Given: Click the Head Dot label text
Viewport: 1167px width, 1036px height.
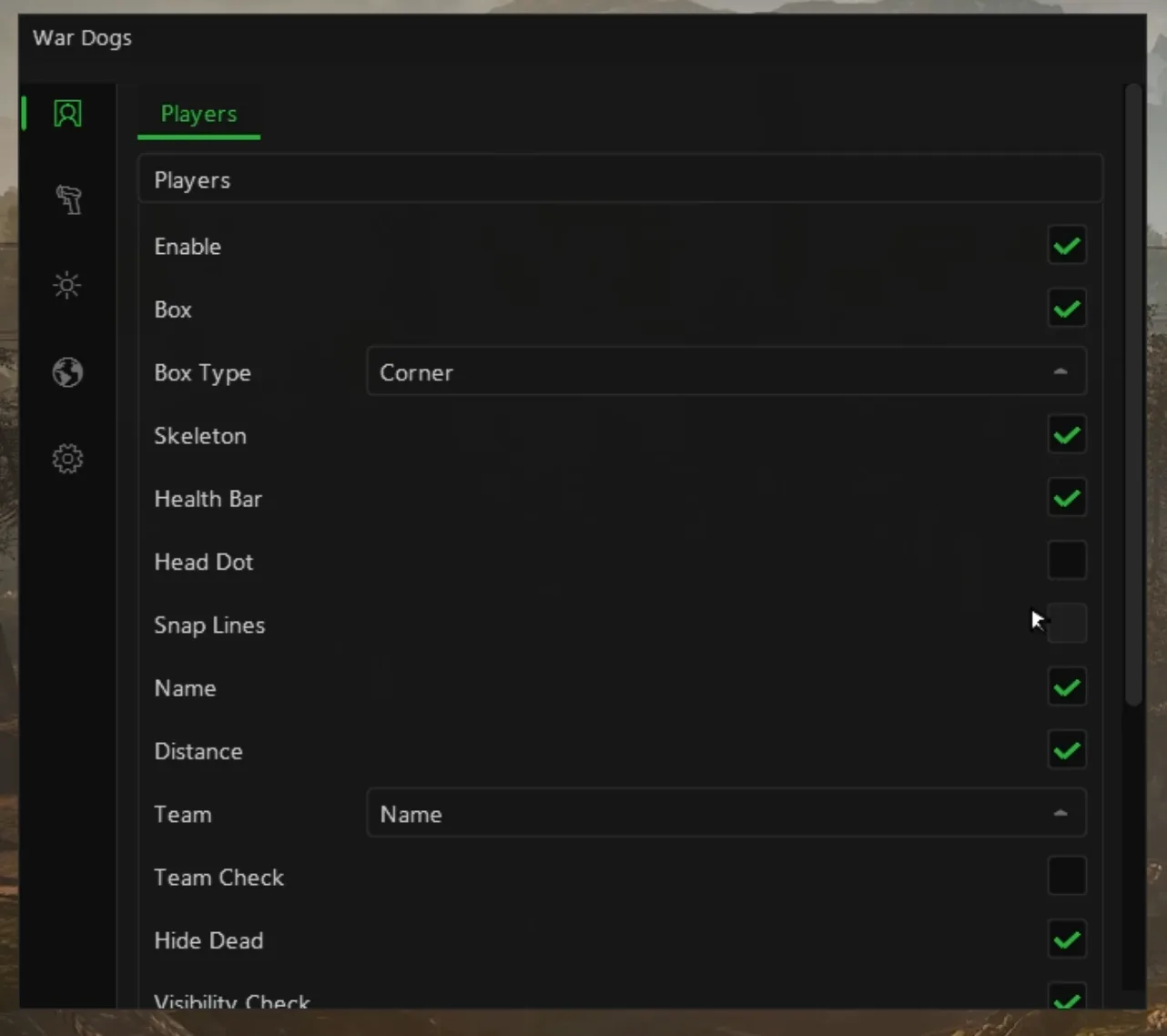Looking at the screenshot, I should pyautogui.click(x=204, y=562).
